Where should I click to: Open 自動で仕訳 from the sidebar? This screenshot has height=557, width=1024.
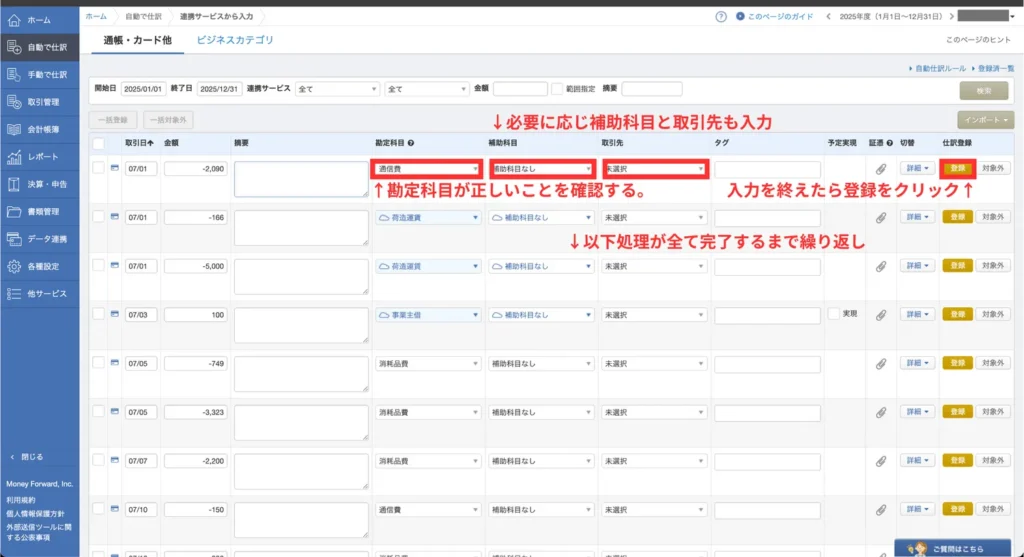click(14, 47)
